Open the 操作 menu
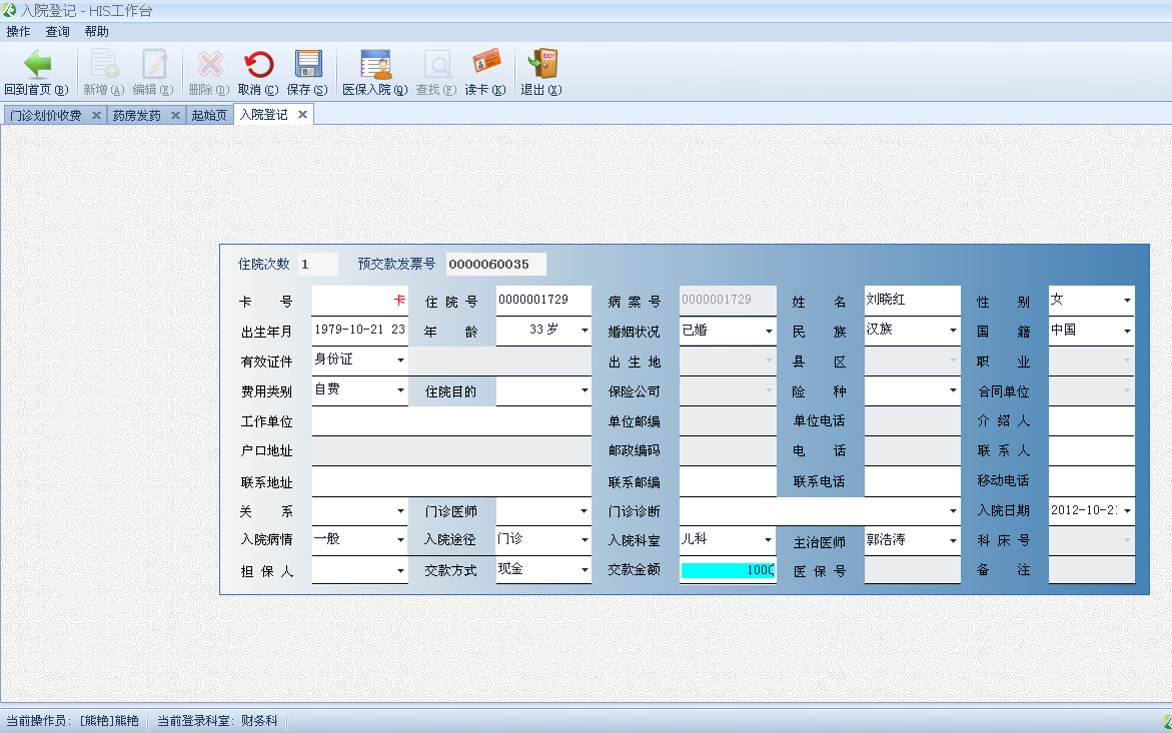The image size is (1172, 733). [18, 31]
